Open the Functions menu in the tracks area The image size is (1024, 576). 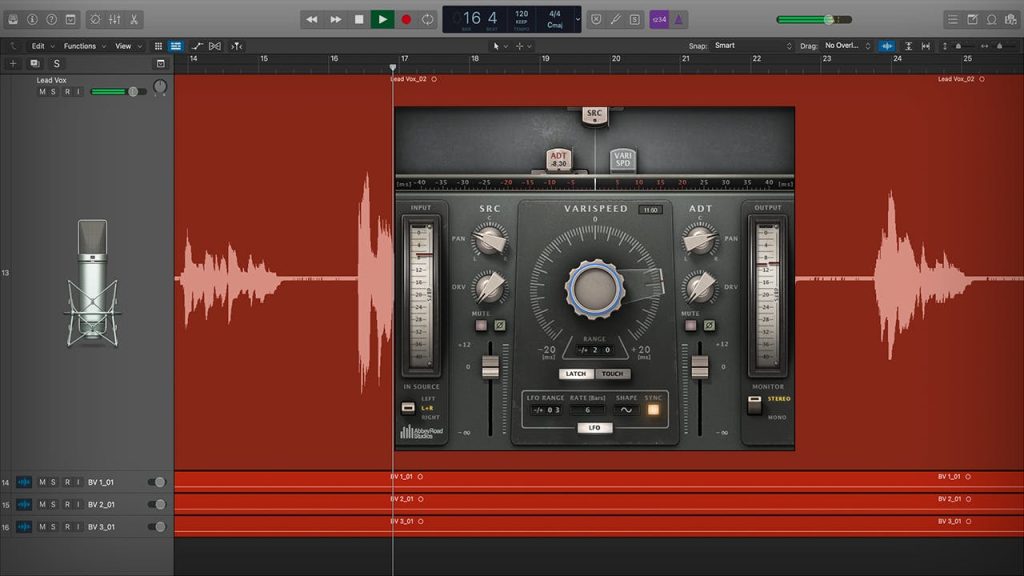82,45
